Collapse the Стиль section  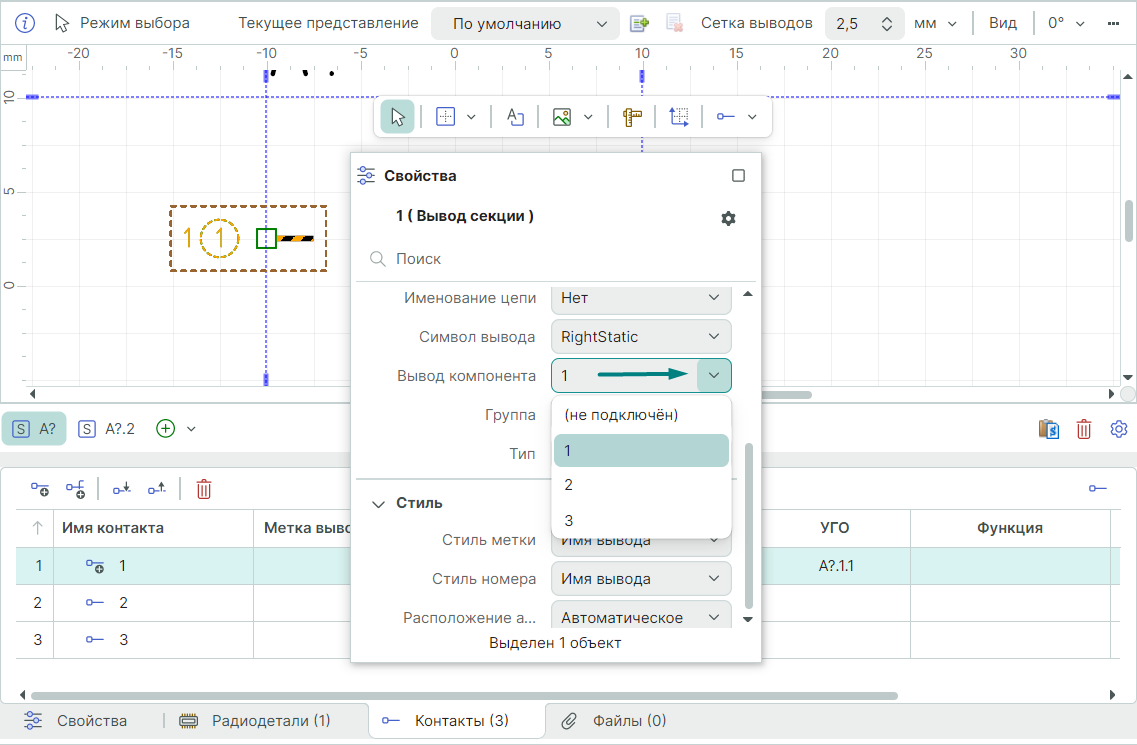378,504
